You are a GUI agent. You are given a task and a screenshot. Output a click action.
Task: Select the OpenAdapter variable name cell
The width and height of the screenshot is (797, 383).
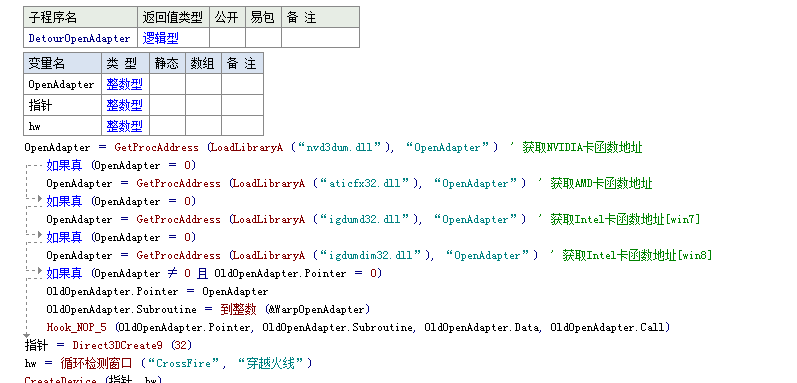(63, 84)
